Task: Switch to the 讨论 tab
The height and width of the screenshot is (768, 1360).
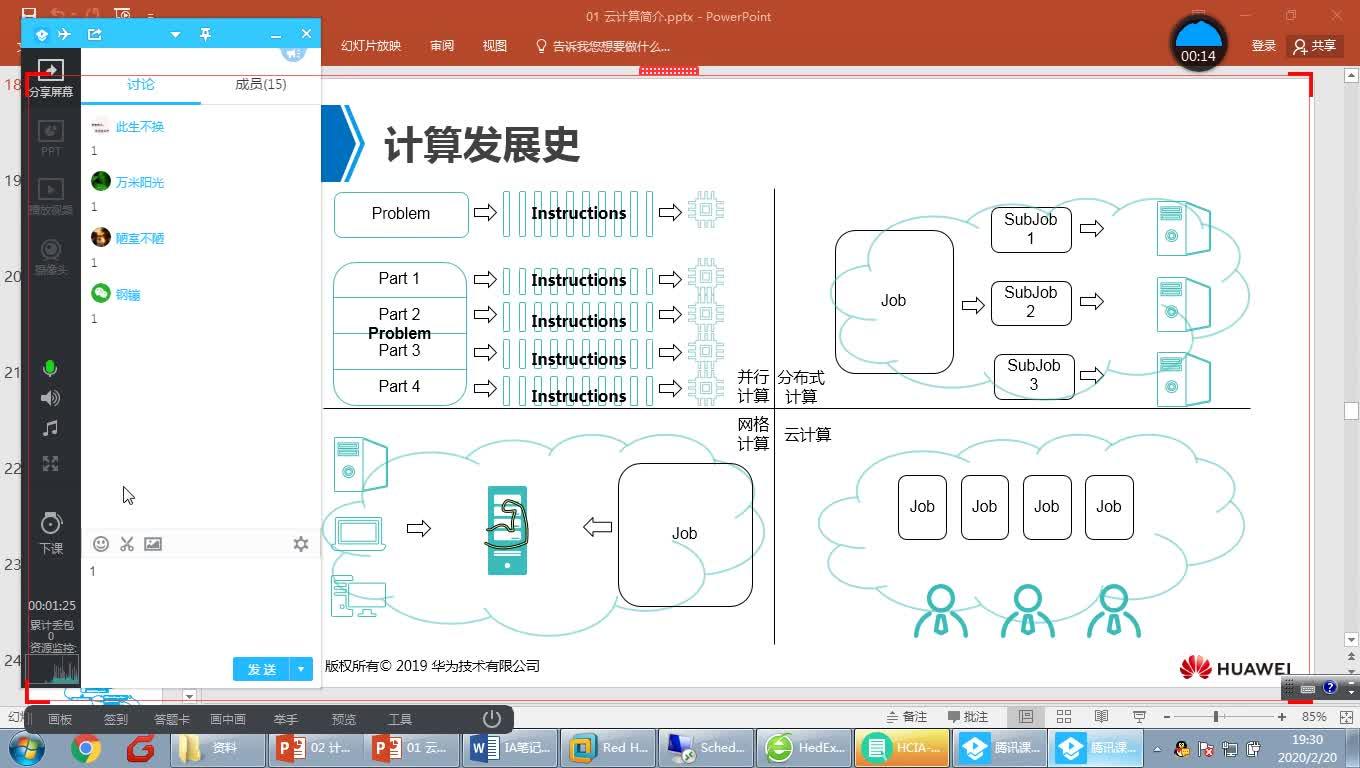Action: pos(141,85)
